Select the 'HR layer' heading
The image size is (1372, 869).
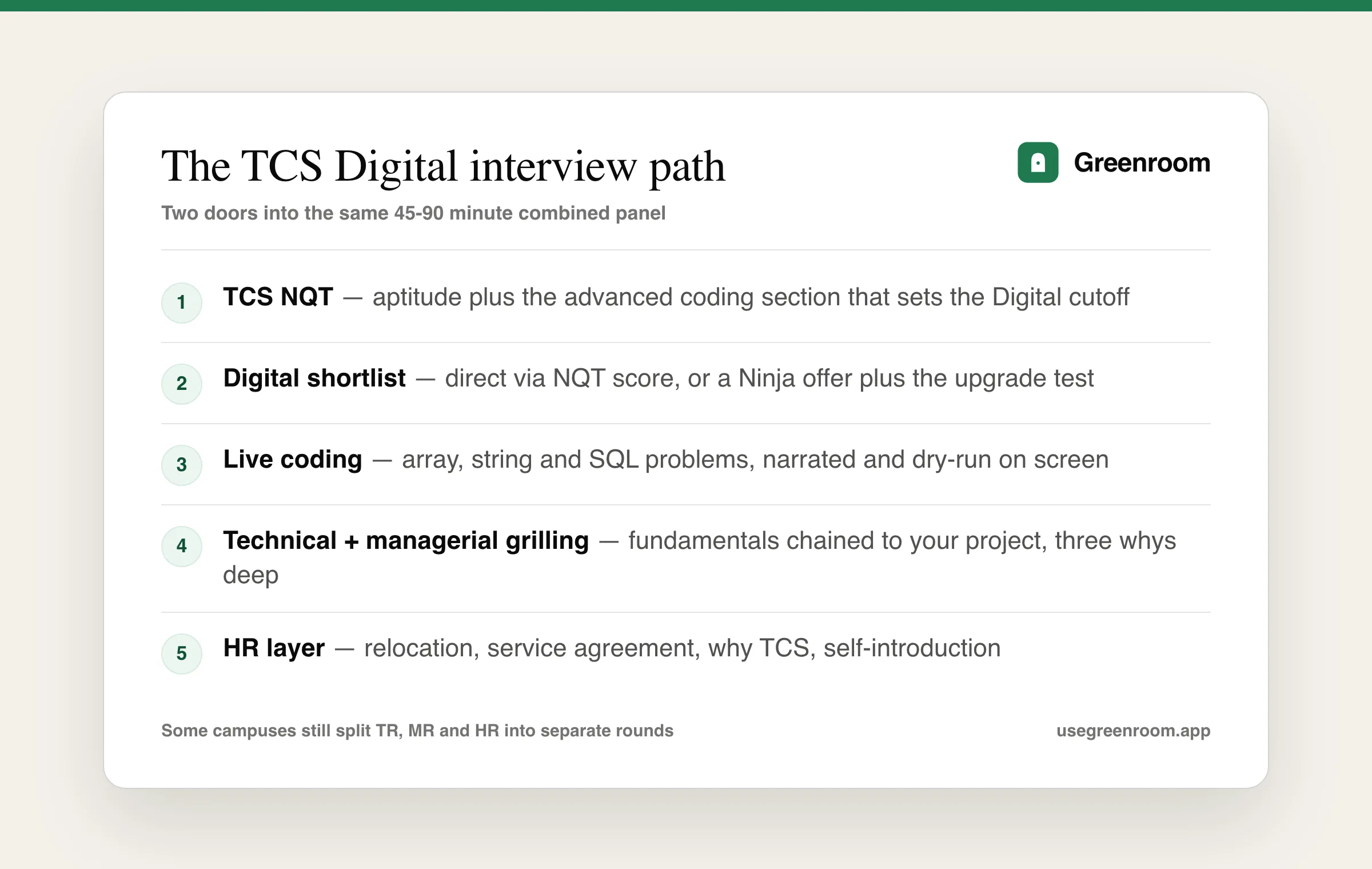(x=274, y=648)
